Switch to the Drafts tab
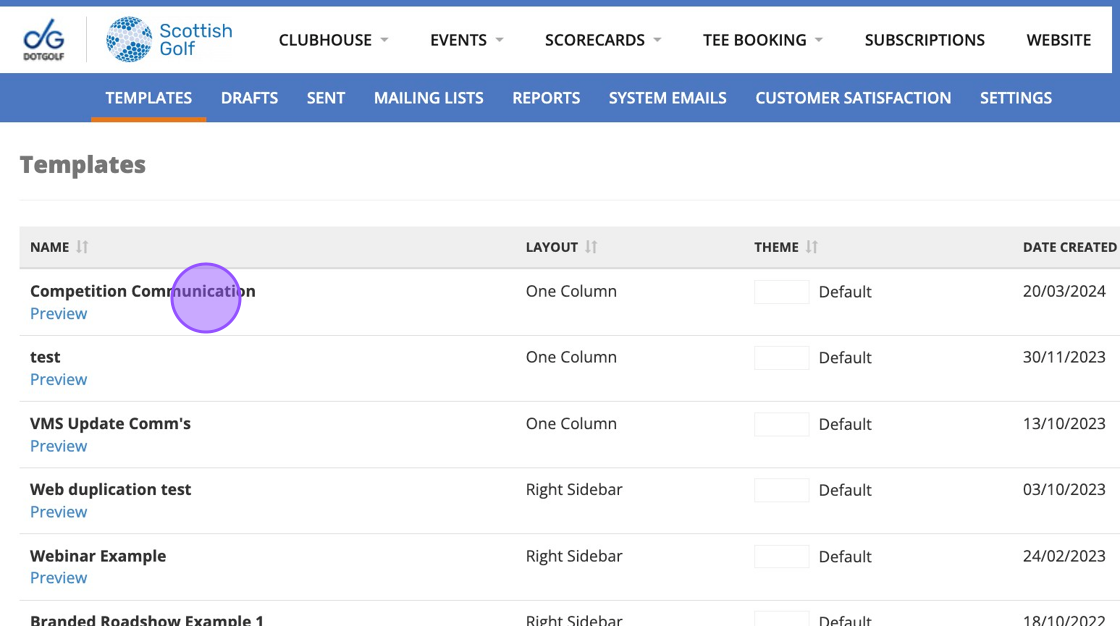 [x=249, y=98]
